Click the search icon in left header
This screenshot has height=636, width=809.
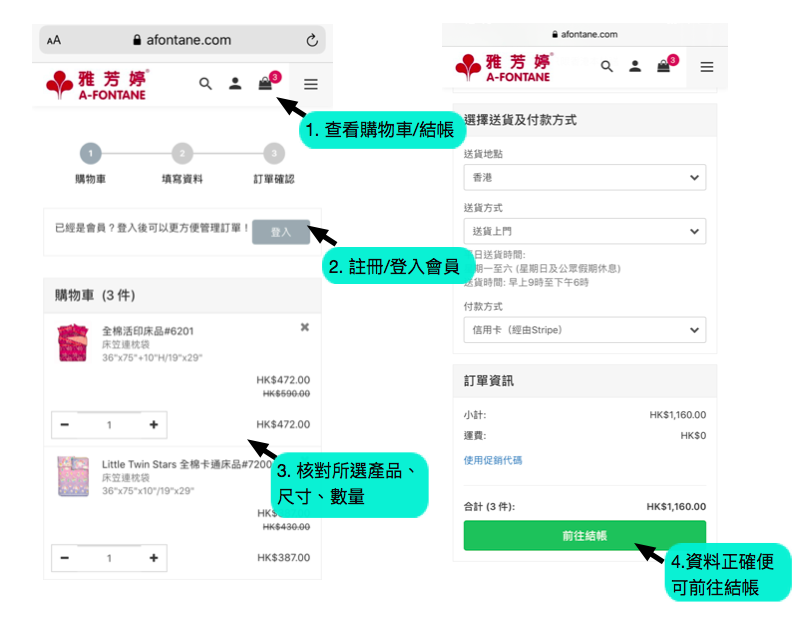point(205,84)
